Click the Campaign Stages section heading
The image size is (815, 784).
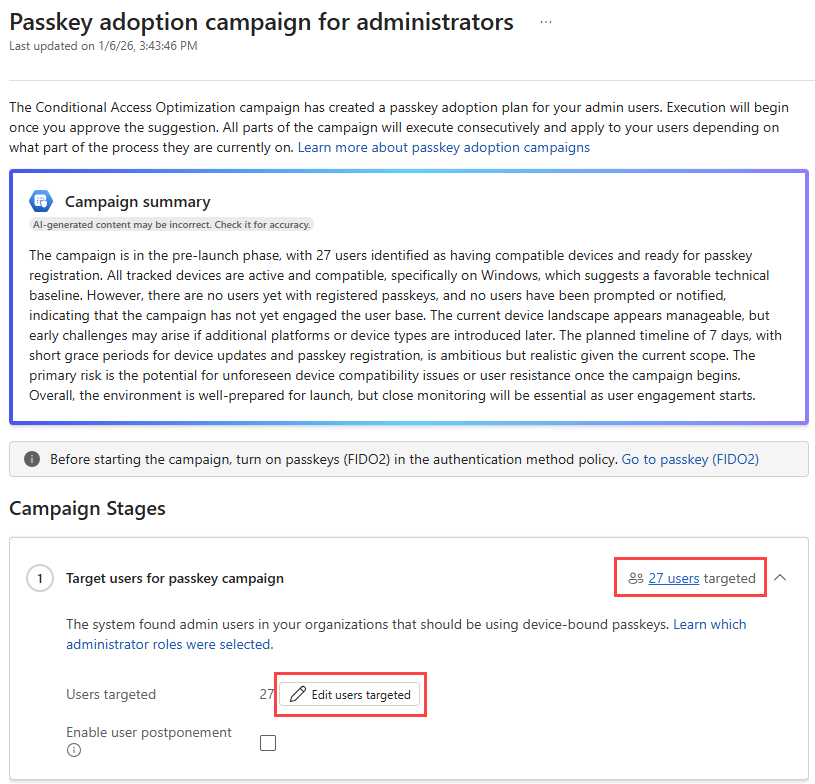[x=86, y=508]
